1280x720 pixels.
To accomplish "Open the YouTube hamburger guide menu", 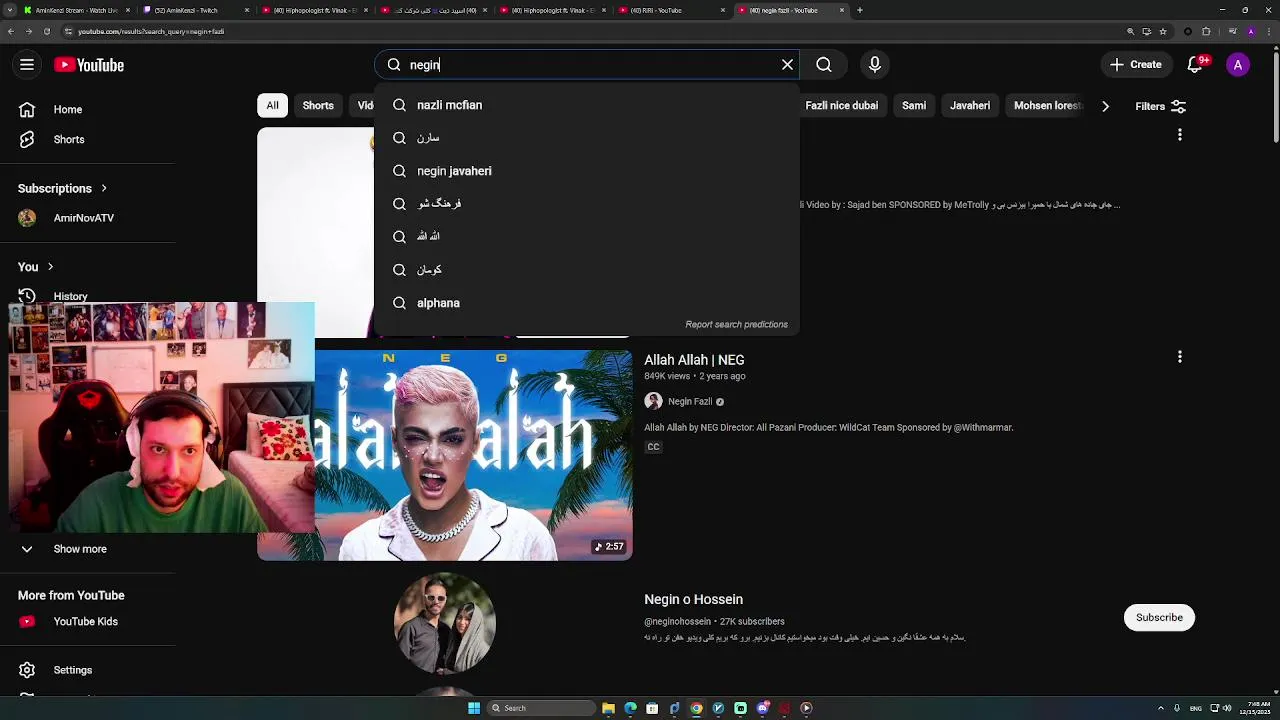I will point(27,65).
